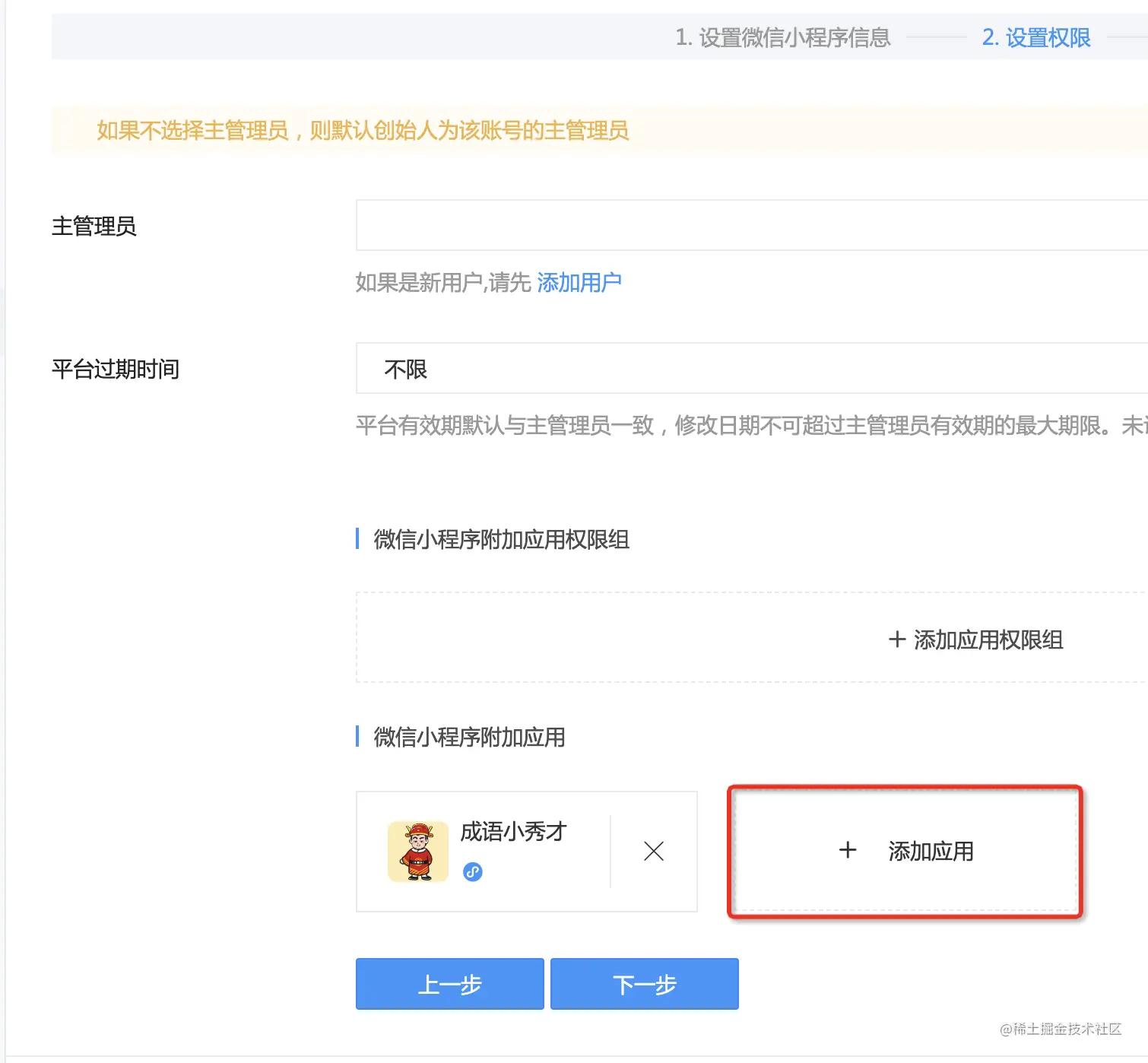
Task: Switch to step 1 设置微信小程序信息
Action: pos(782,37)
